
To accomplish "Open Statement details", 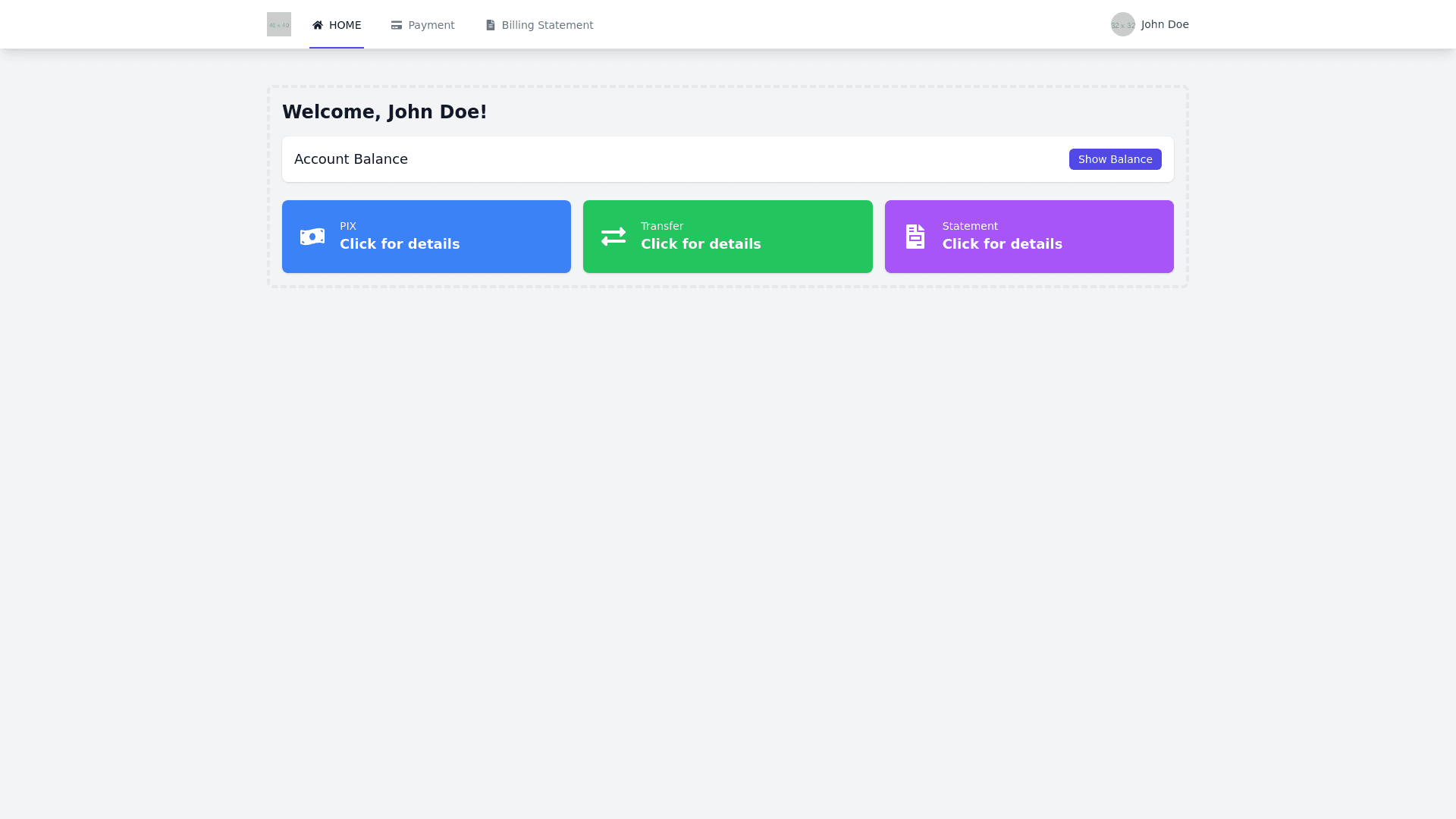I will [1029, 236].
